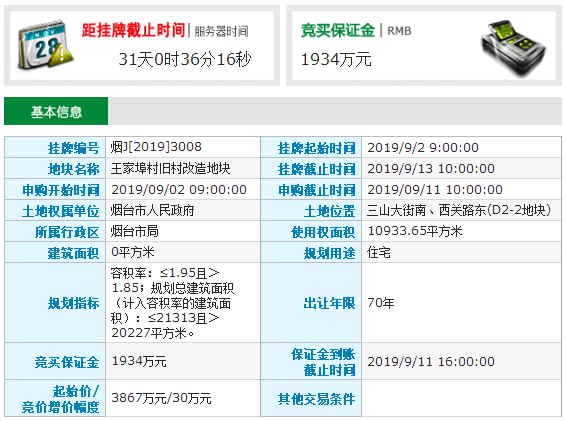Select parcel name 王家埠村旧村改造地块
The image size is (565, 421).
coord(170,168)
